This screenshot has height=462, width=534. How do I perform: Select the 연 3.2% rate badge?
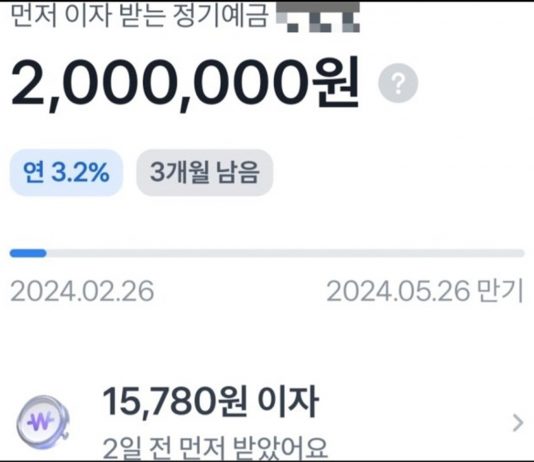[x=66, y=172]
